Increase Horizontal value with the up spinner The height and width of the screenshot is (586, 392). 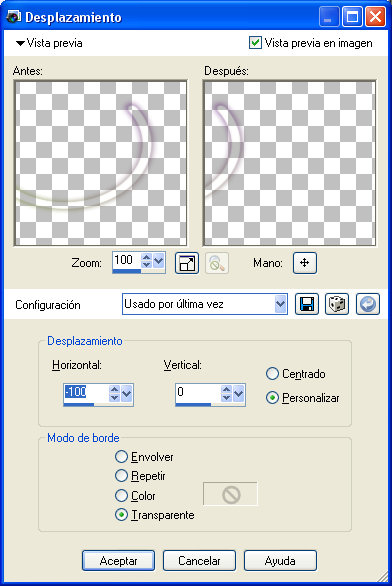pos(114,389)
